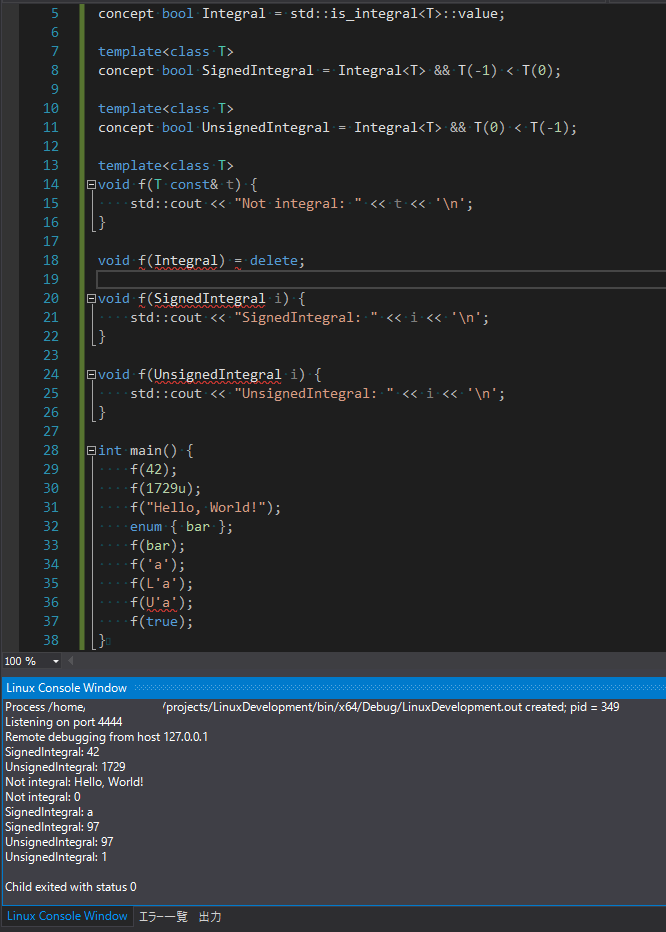Click 'UnsignedIntegral' parameter type on line 24
Viewport: 666px width, 932px height.
(x=218, y=374)
